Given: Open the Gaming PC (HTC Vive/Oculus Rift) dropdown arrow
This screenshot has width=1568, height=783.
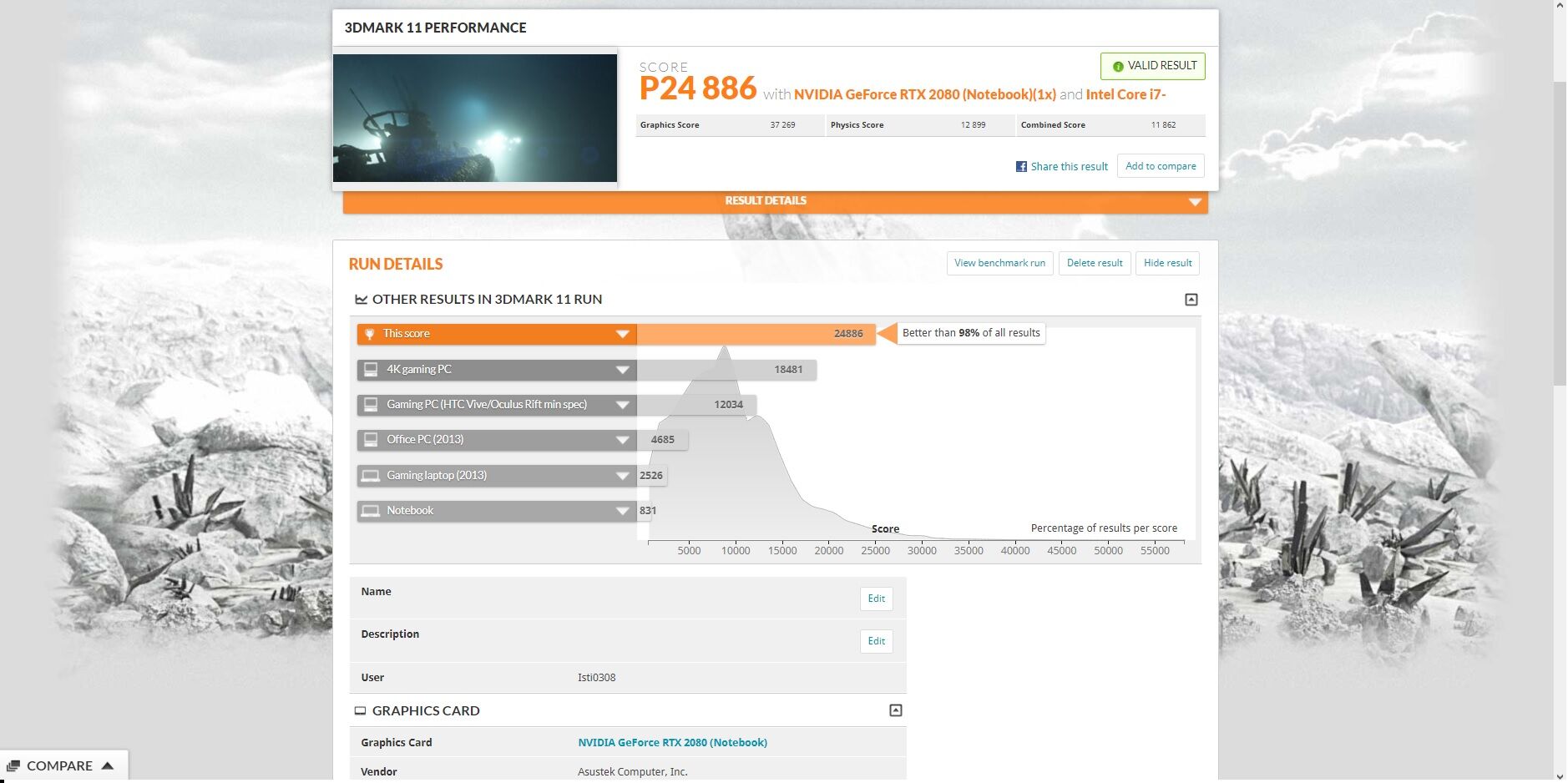Looking at the screenshot, I should click(x=623, y=405).
